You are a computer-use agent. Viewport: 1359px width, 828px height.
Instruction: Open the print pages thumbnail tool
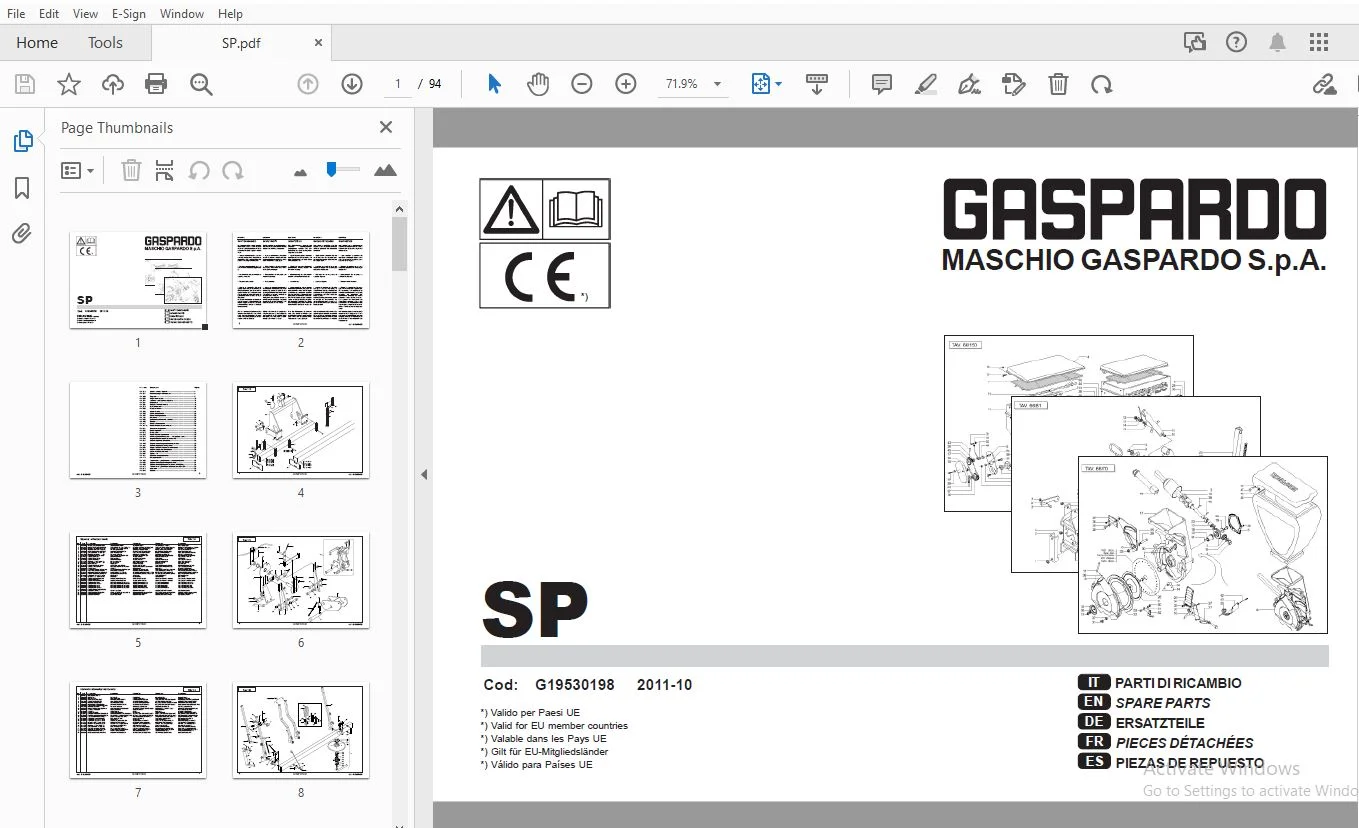pos(165,171)
